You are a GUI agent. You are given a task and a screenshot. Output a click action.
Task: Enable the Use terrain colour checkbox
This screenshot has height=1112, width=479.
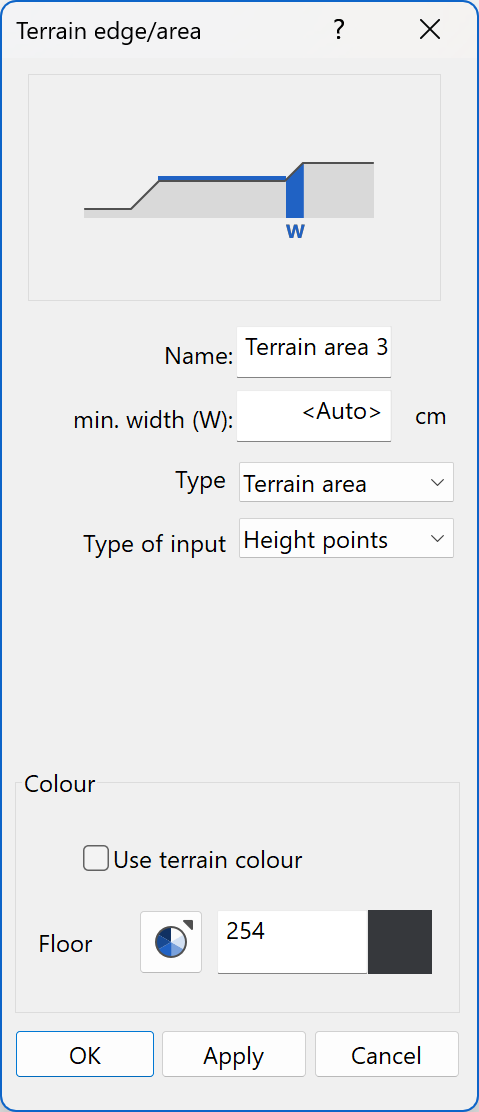coord(96,858)
